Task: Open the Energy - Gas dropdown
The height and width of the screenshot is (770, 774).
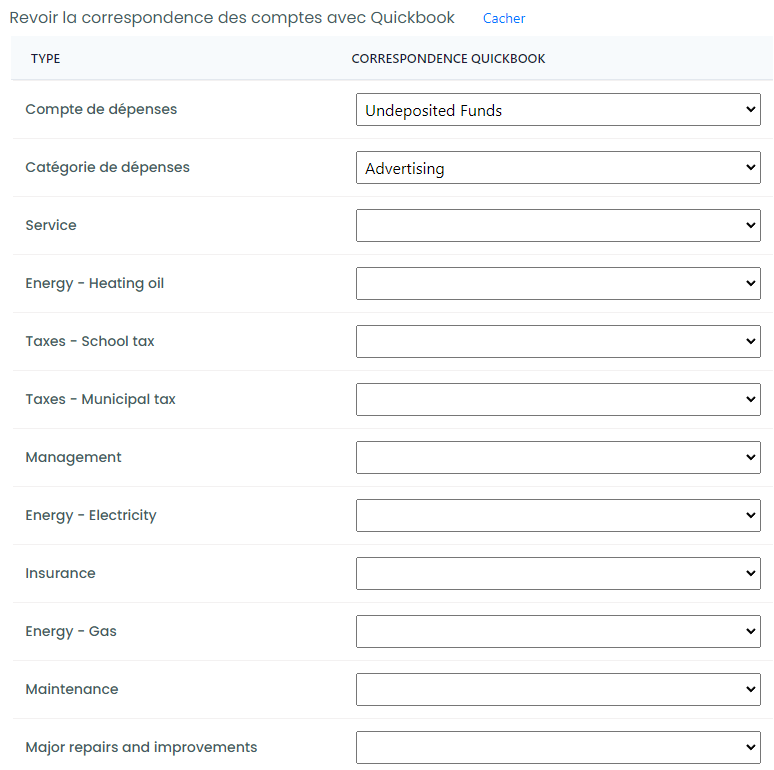Action: coord(558,631)
